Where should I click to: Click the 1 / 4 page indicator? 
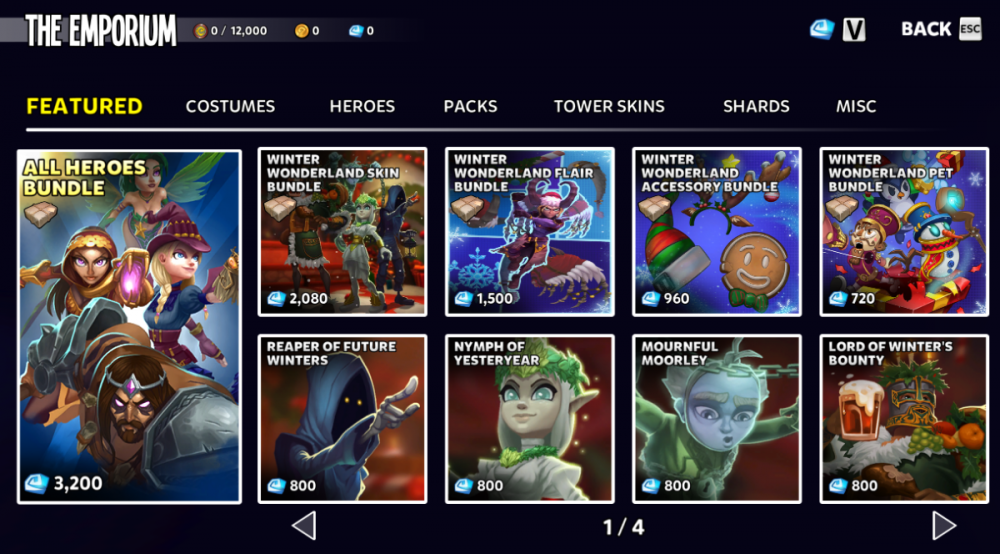[624, 527]
